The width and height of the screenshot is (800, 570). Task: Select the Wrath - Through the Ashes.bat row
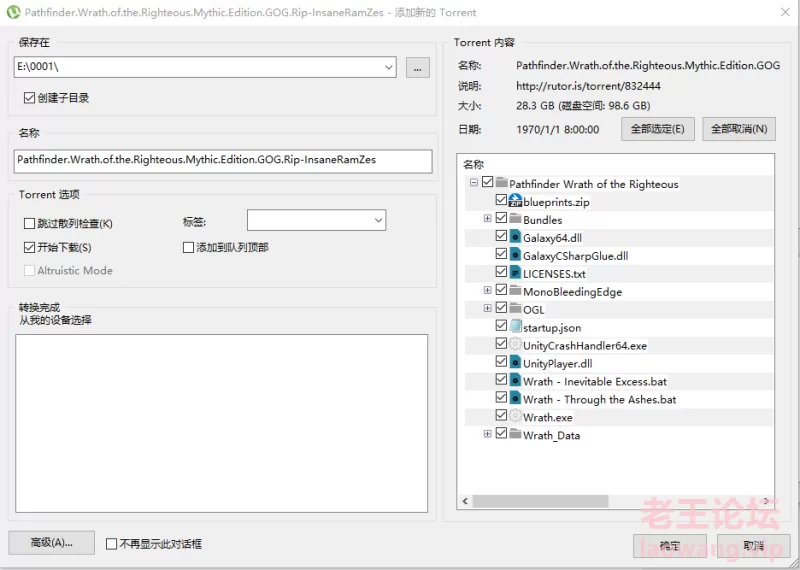619,399
